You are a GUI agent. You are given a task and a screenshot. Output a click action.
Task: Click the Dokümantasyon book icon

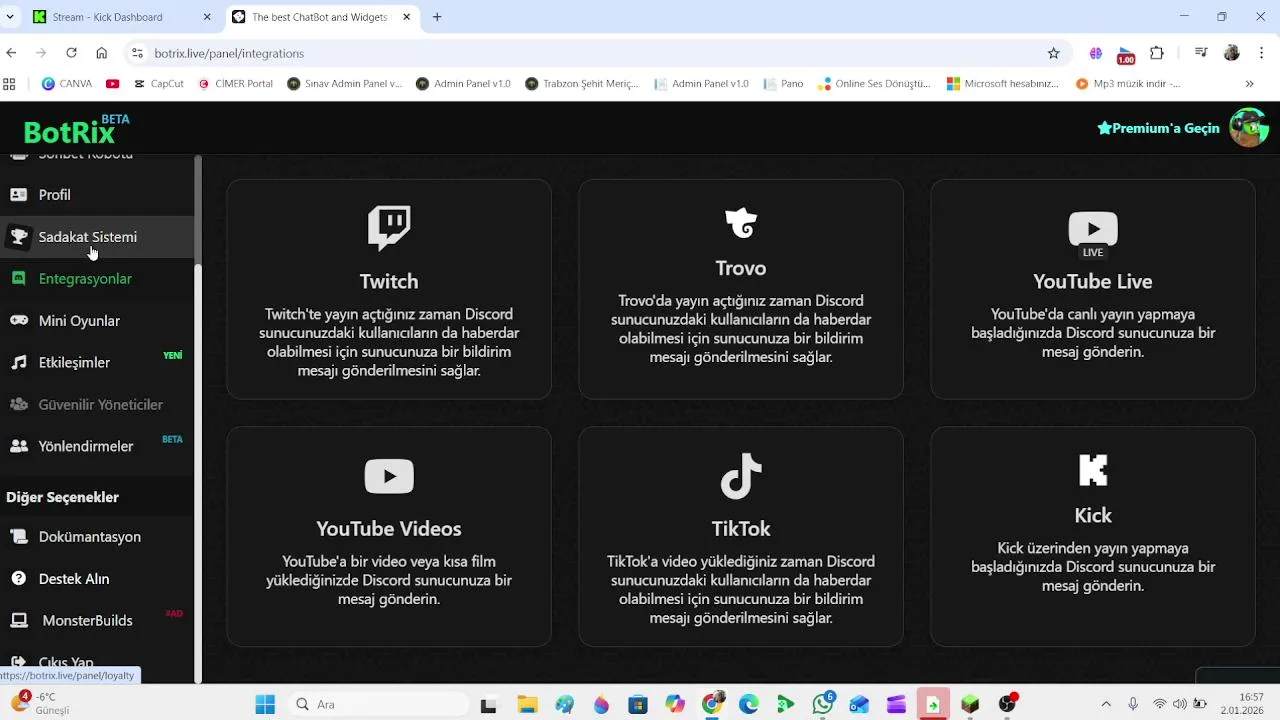19,537
